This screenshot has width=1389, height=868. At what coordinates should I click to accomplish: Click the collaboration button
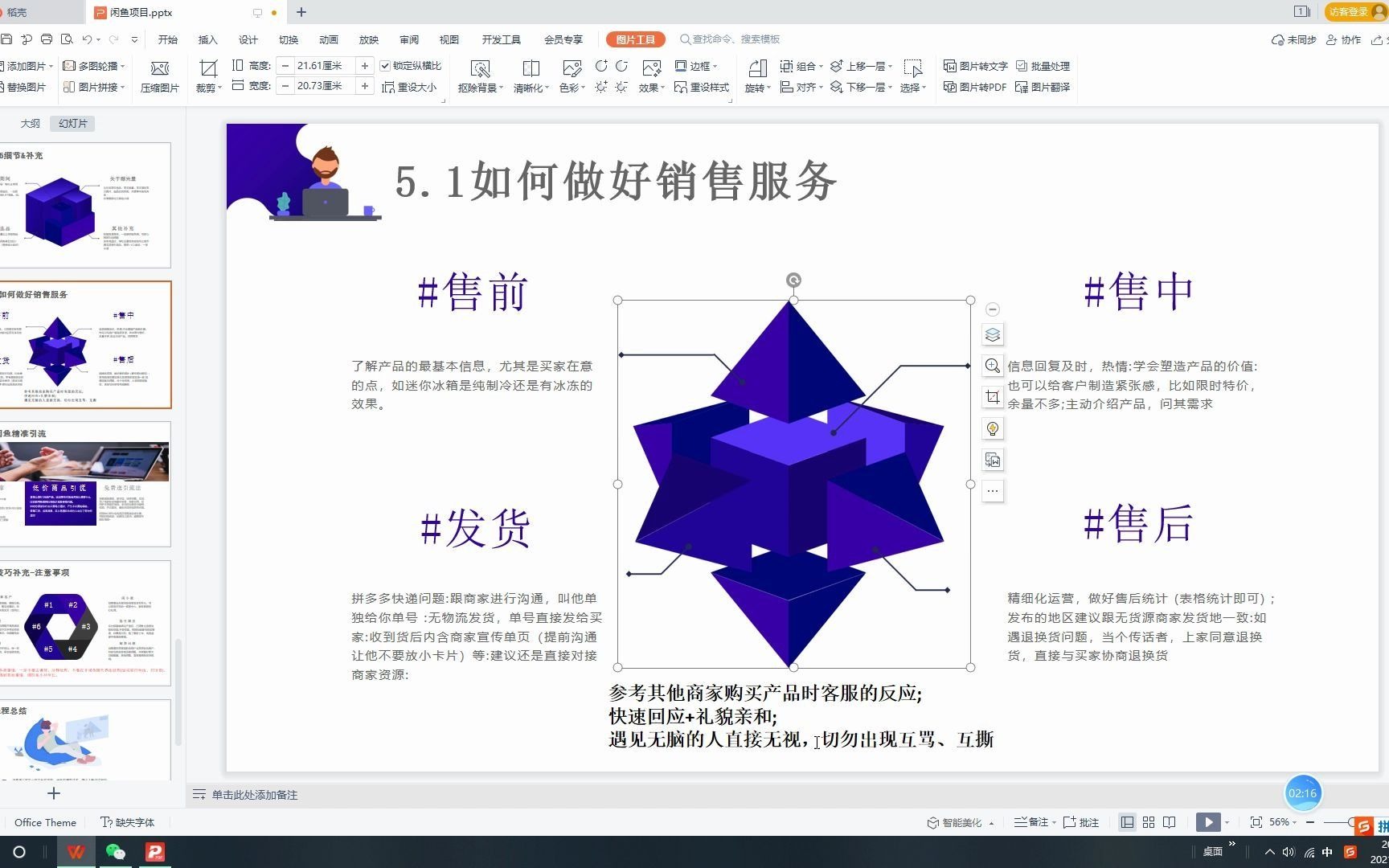point(1343,39)
